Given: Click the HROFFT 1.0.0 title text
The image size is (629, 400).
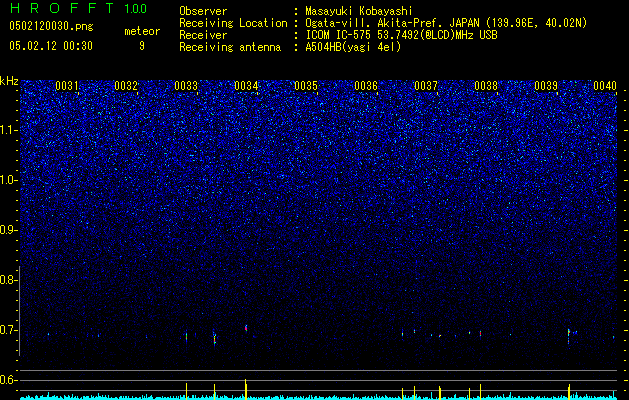Looking at the screenshot, I should 78,8.
